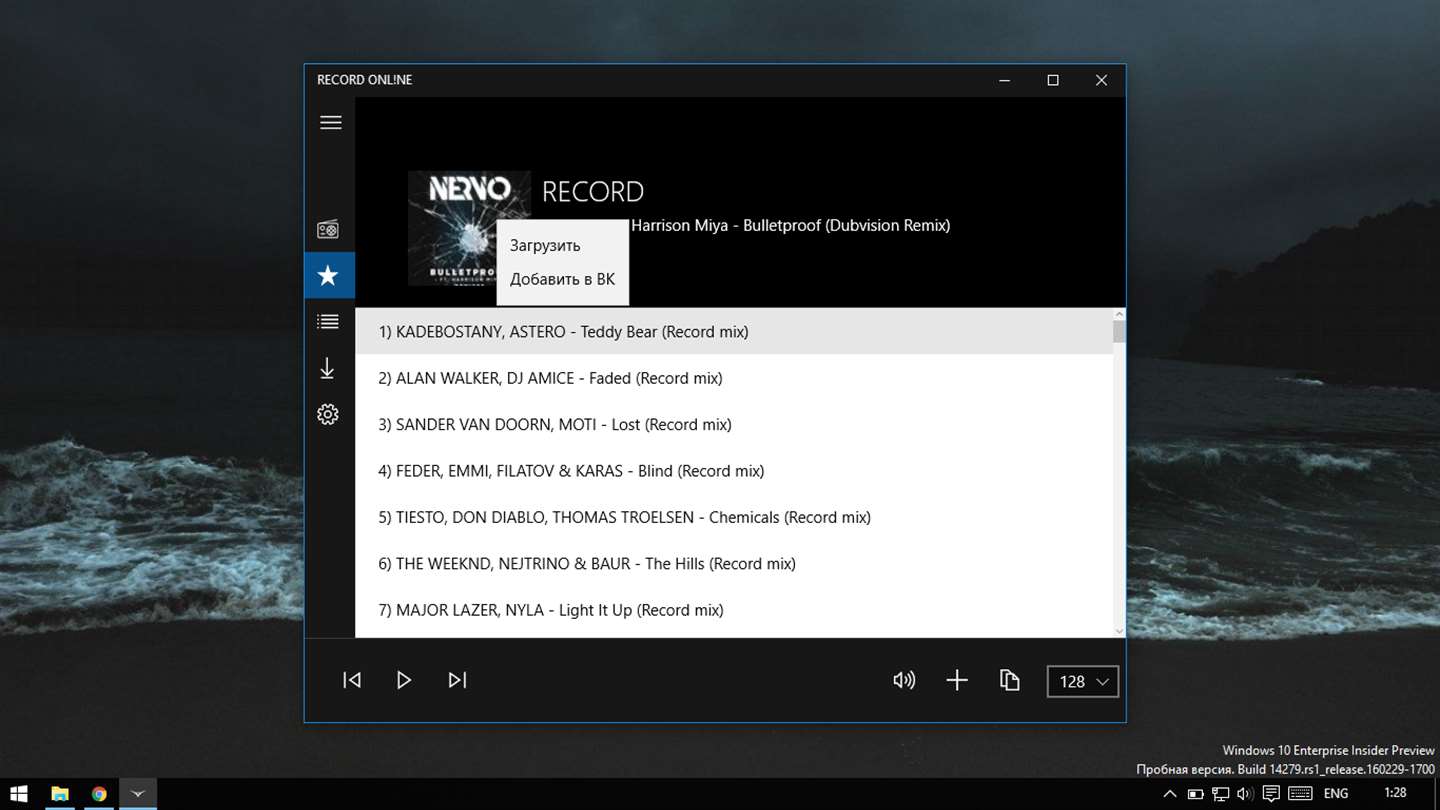Expand the 128 bitrate dropdown
Screen dimensions: 1440x810
[x=1083, y=681]
